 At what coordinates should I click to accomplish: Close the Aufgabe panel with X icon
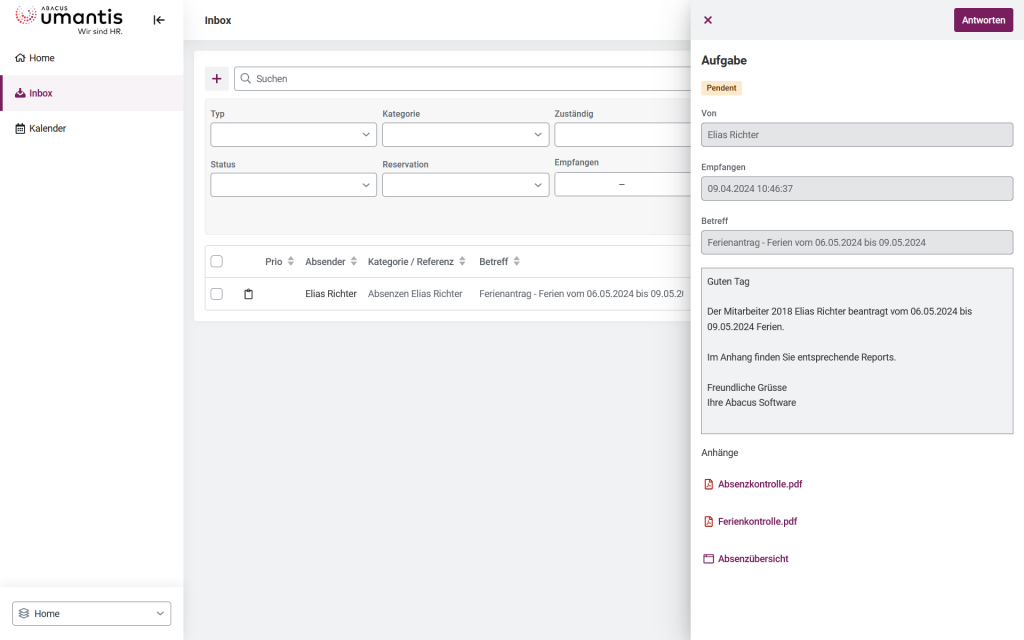pyautogui.click(x=708, y=20)
